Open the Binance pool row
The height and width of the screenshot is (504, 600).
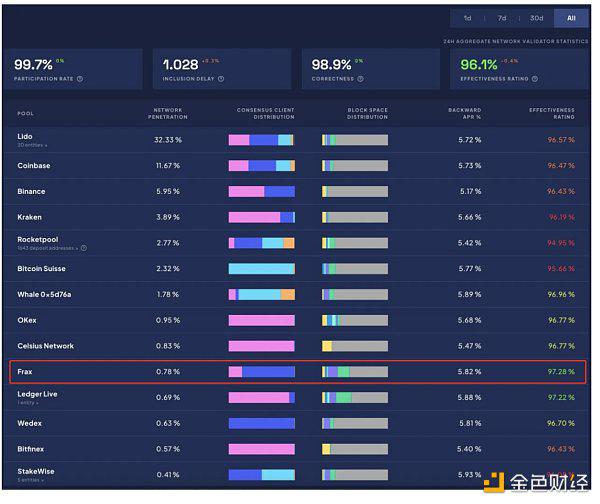coord(296,191)
